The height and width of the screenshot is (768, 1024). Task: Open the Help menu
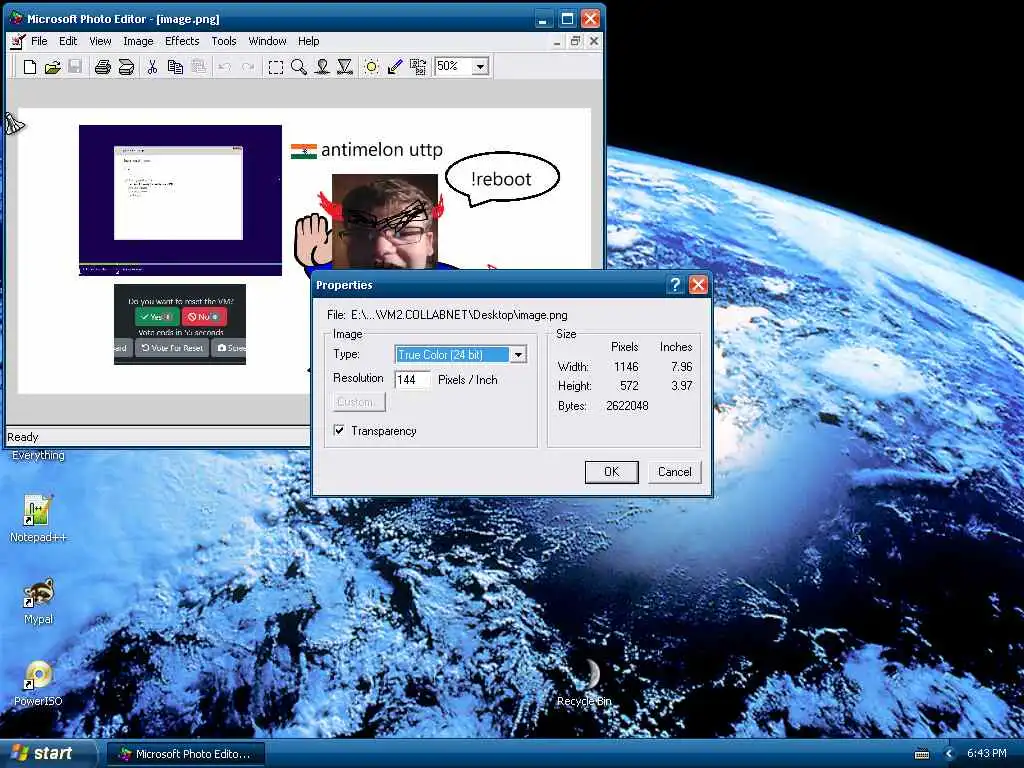[x=309, y=41]
